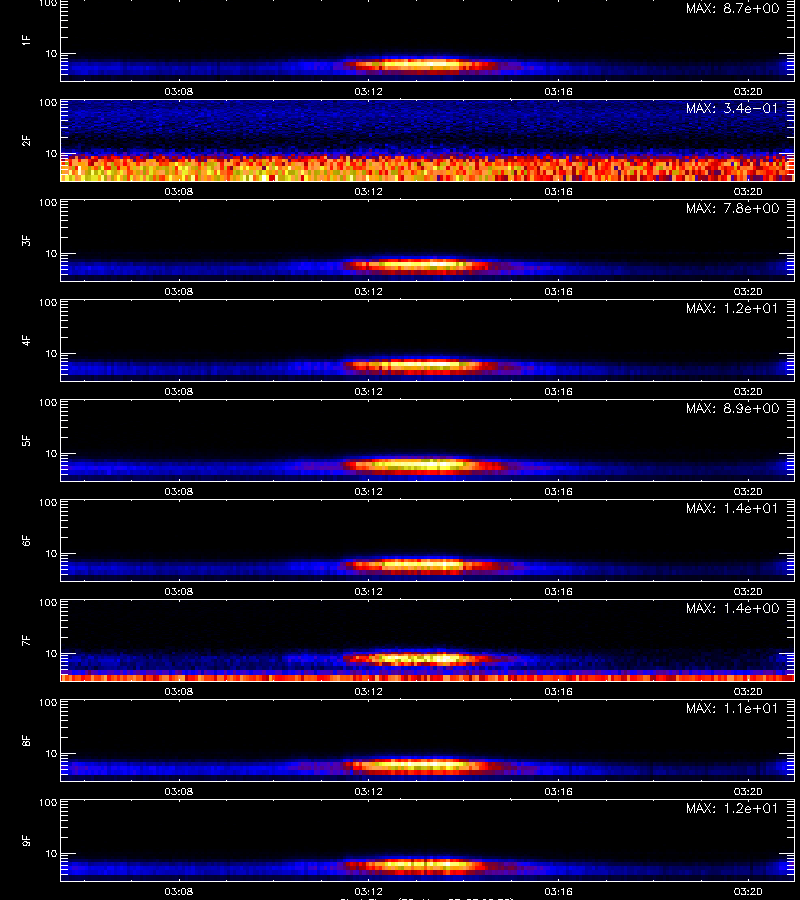Image resolution: width=800 pixels, height=900 pixels.
Task: Click the 'MAX: 1.4e+01' readout
Action: (732, 509)
